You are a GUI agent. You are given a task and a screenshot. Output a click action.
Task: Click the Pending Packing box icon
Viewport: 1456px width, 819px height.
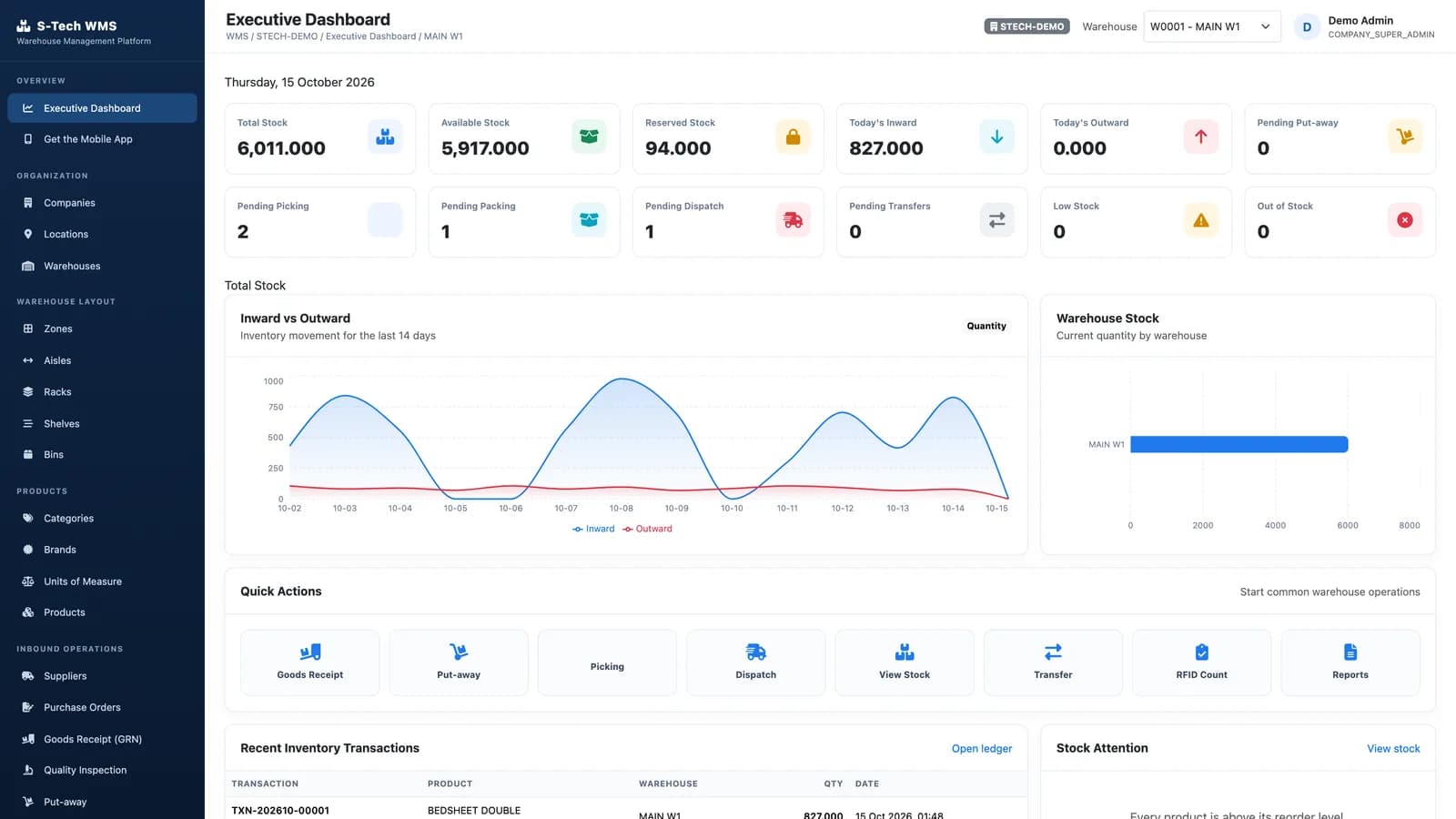pyautogui.click(x=589, y=220)
